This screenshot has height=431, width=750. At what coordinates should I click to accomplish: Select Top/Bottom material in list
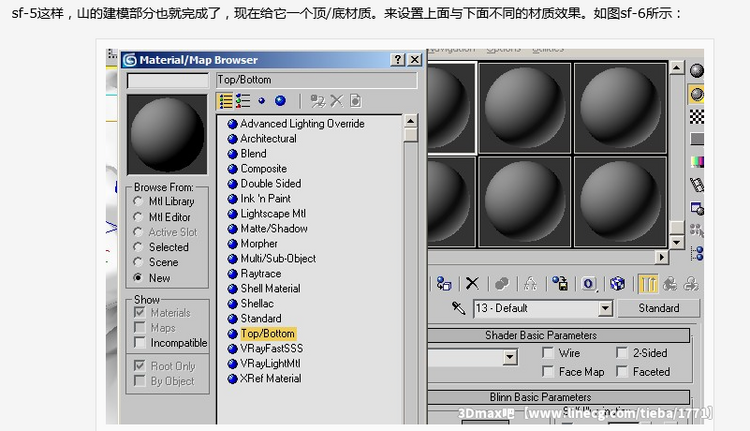pos(267,333)
